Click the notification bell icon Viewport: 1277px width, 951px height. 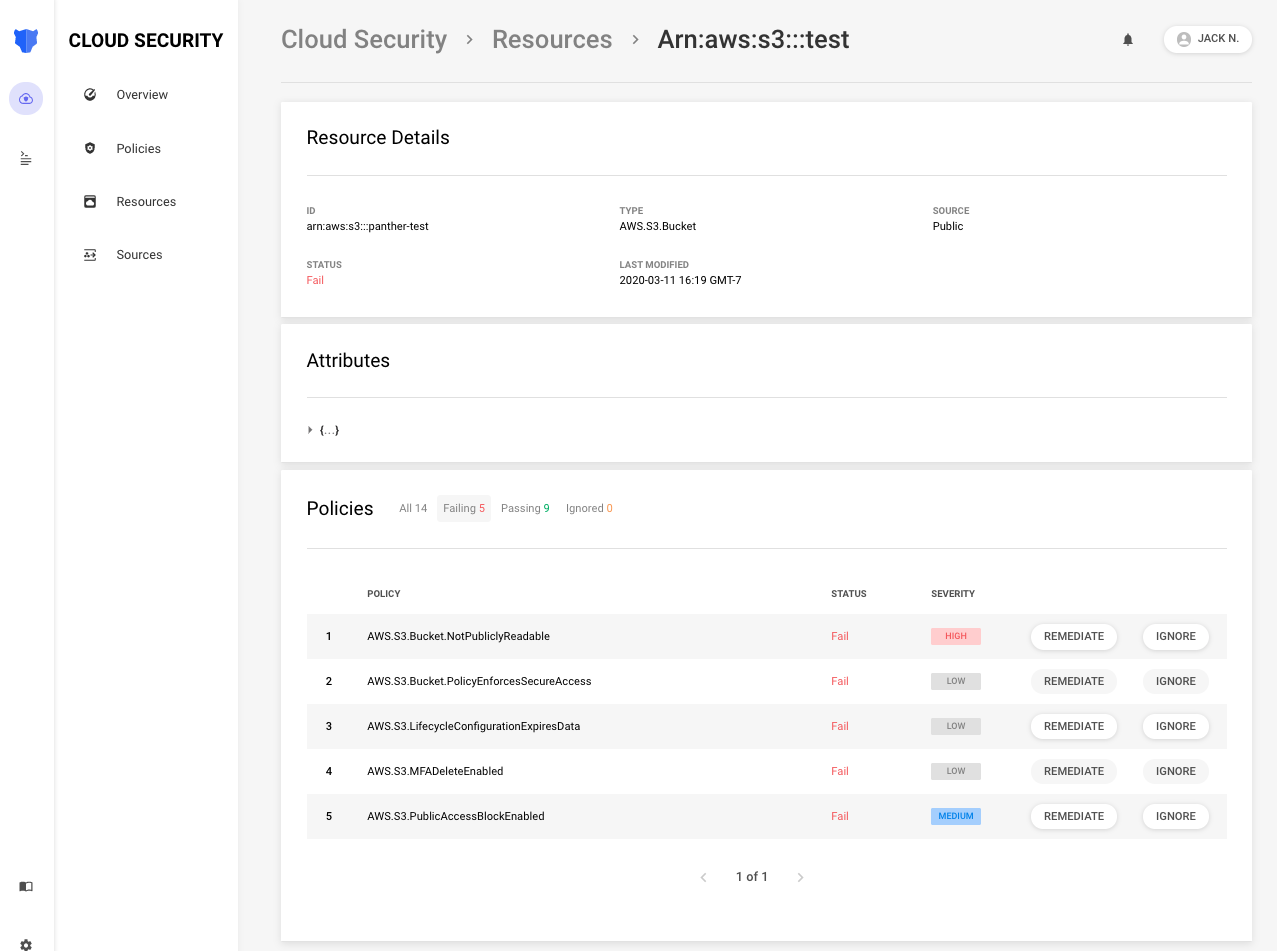tap(1128, 40)
